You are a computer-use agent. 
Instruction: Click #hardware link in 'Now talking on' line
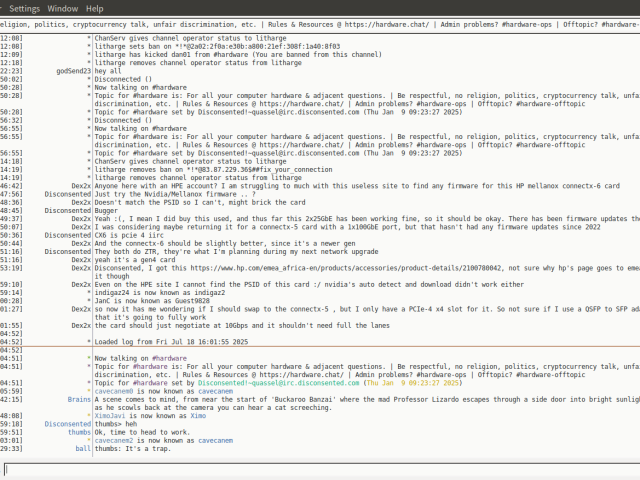(x=169, y=358)
